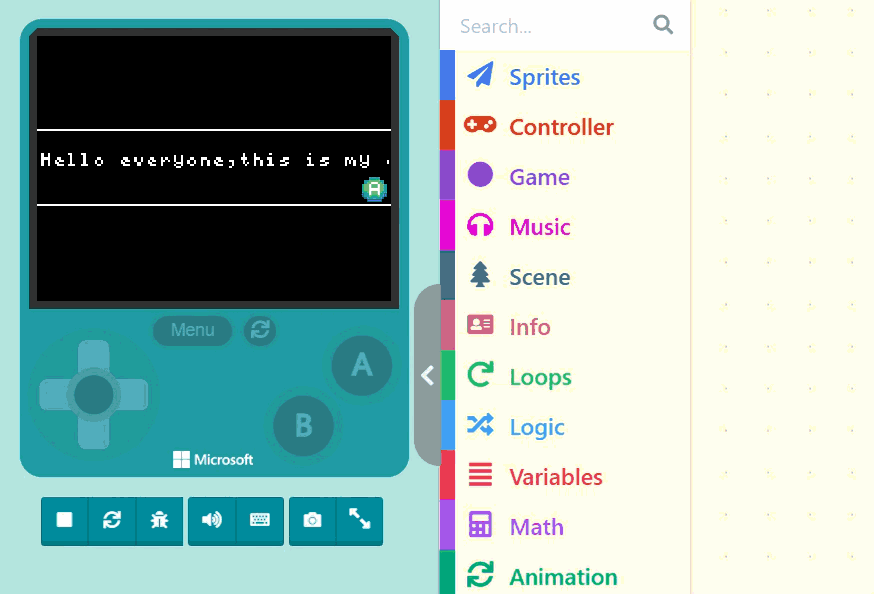Click the search magnifier icon
874x594 pixels.
(x=663, y=25)
